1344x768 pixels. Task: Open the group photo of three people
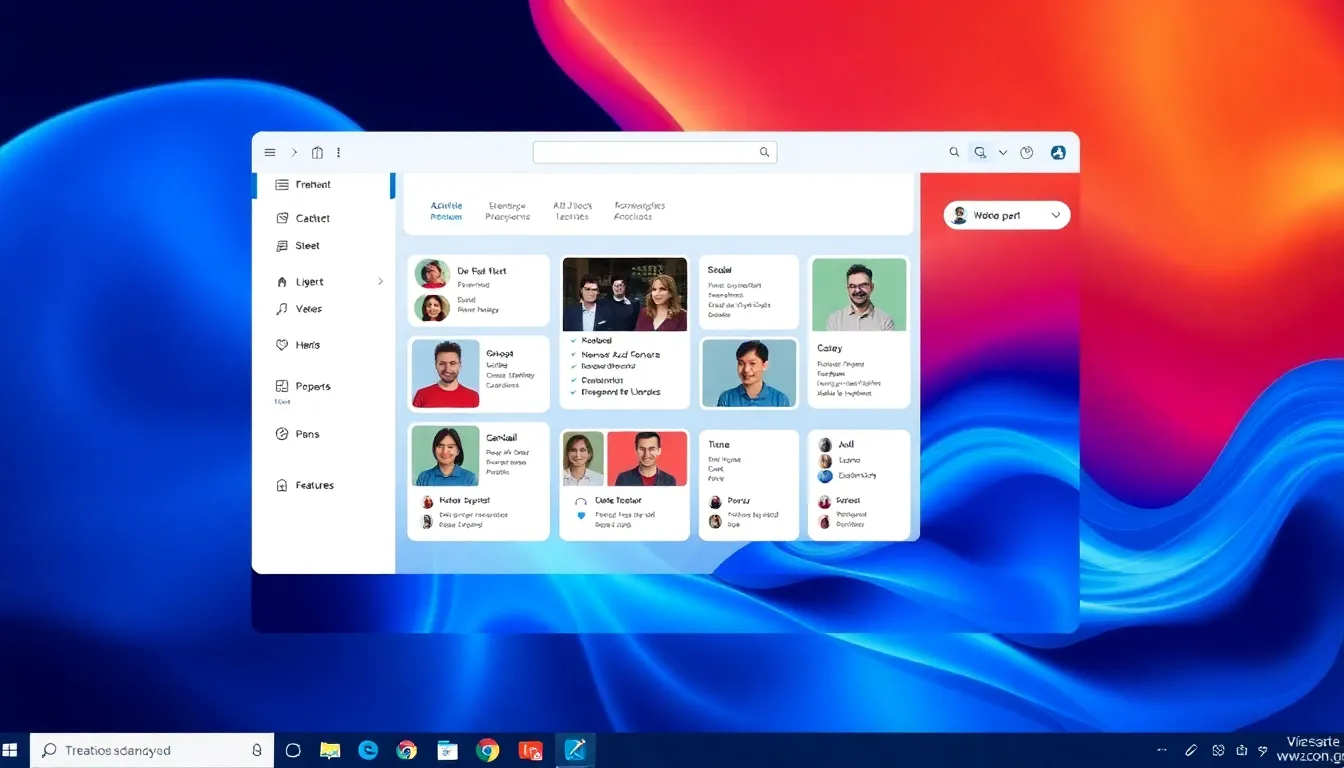click(x=625, y=294)
